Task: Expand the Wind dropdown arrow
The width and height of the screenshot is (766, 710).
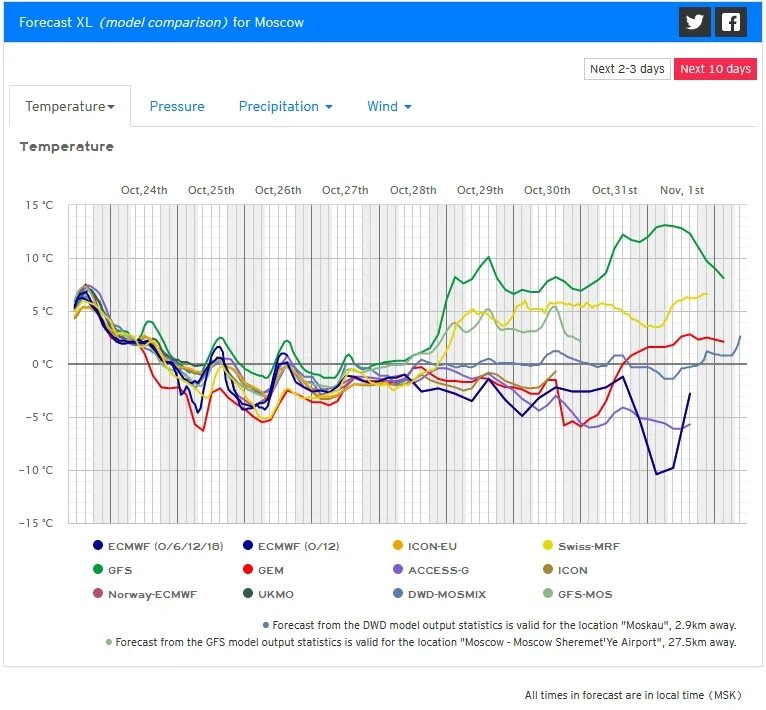Action: point(408,107)
